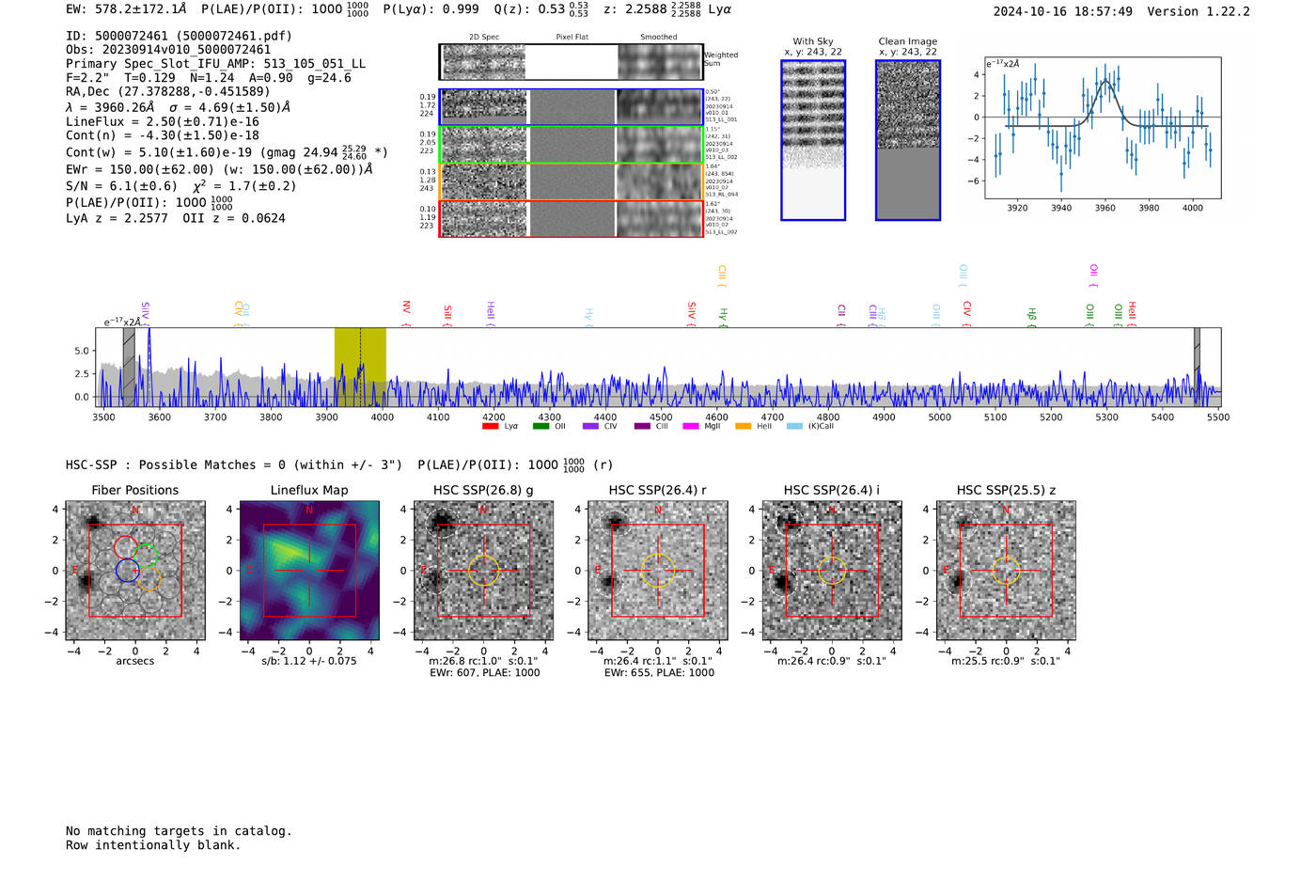The height and width of the screenshot is (896, 1316).
Task: Click the HSC-SSP : Possible Matches line
Action: click(338, 464)
